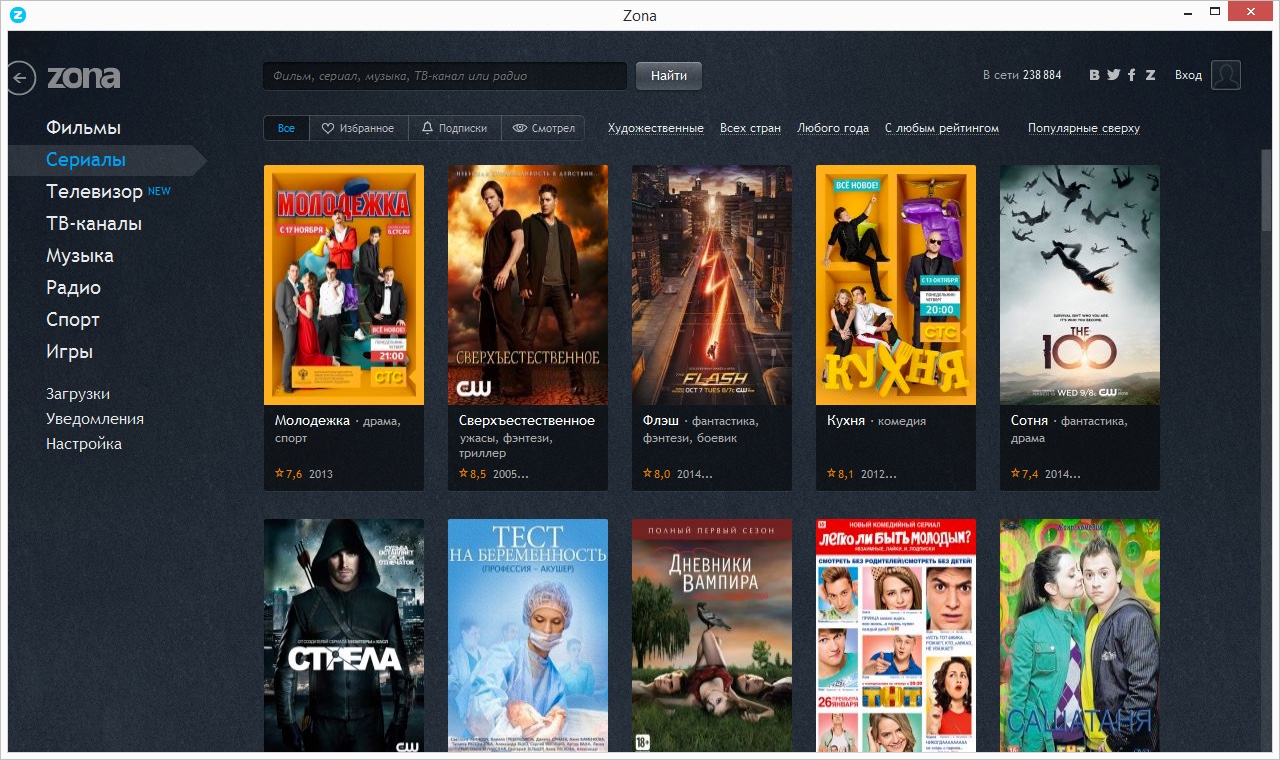Open Загрузки downloads page
1280x760 pixels.
[x=78, y=394]
